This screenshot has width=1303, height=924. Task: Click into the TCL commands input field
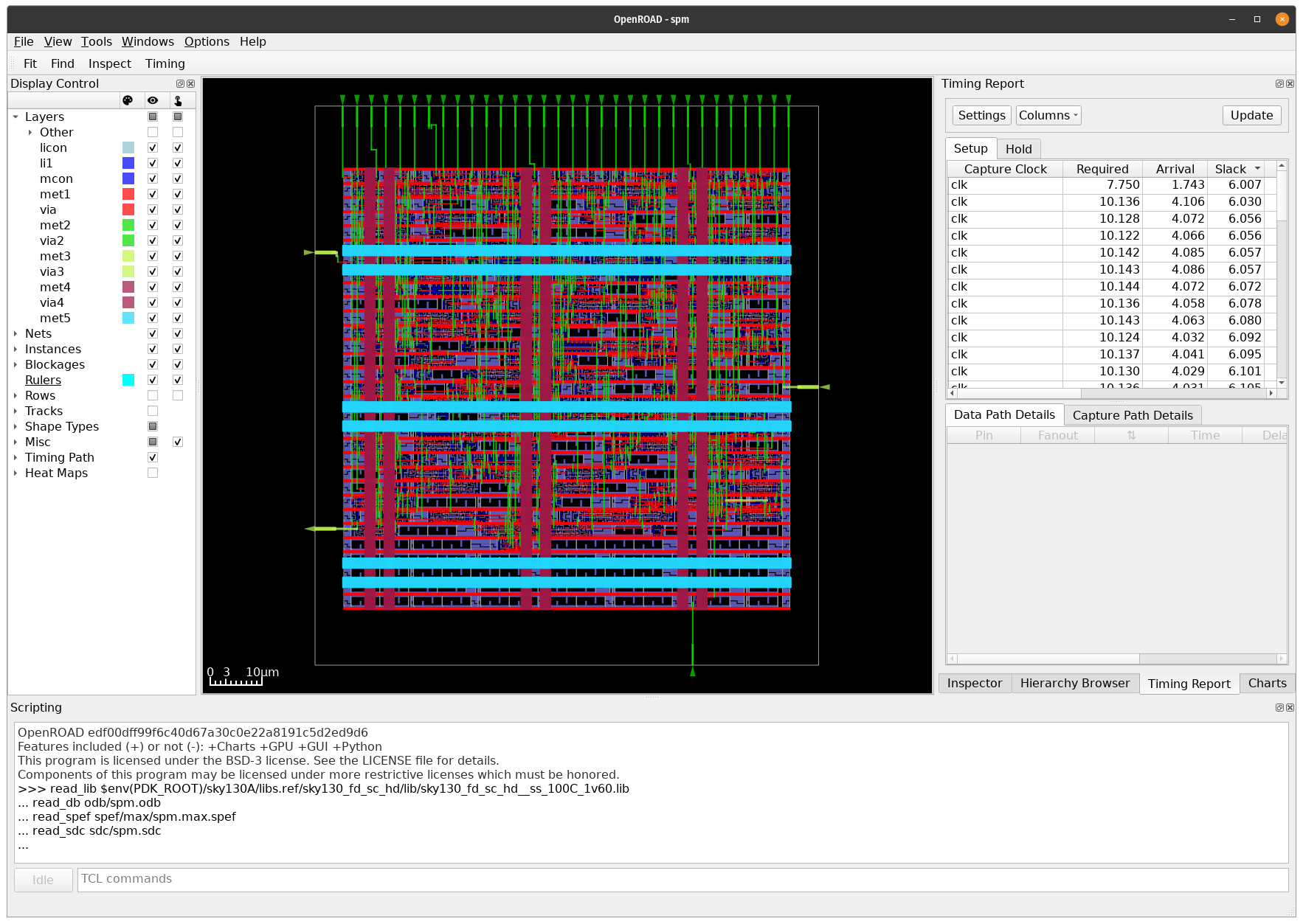(682, 879)
